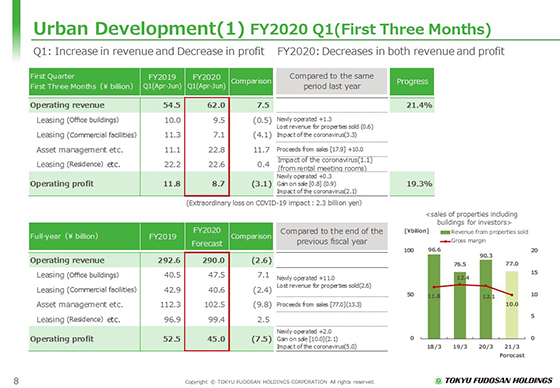This screenshot has height=388, width=560.
Task: Click the slide title 'Urban Development(1)'
Action: coord(139,29)
